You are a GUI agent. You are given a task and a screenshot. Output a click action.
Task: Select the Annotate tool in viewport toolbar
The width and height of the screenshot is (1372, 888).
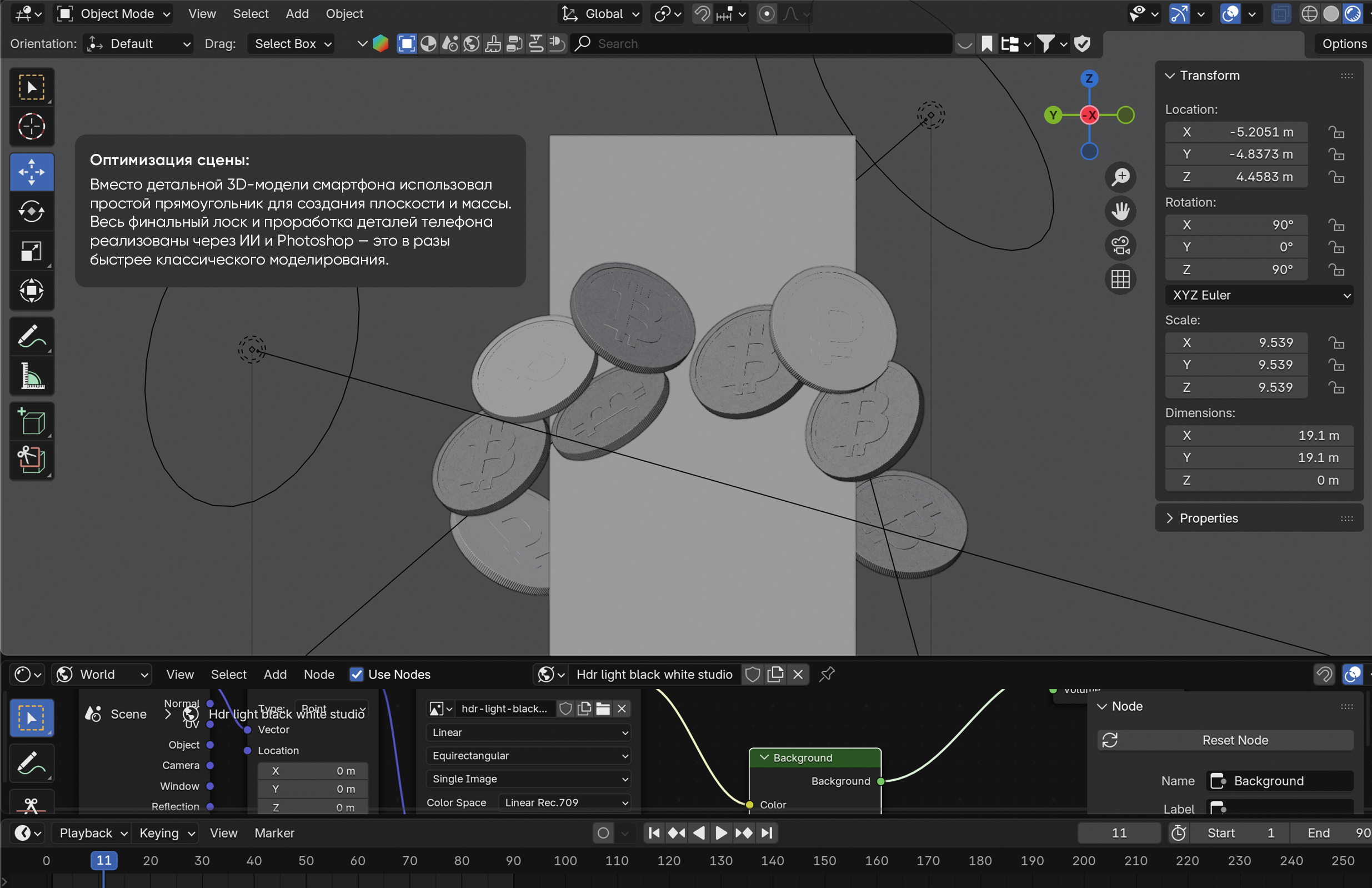[x=32, y=336]
